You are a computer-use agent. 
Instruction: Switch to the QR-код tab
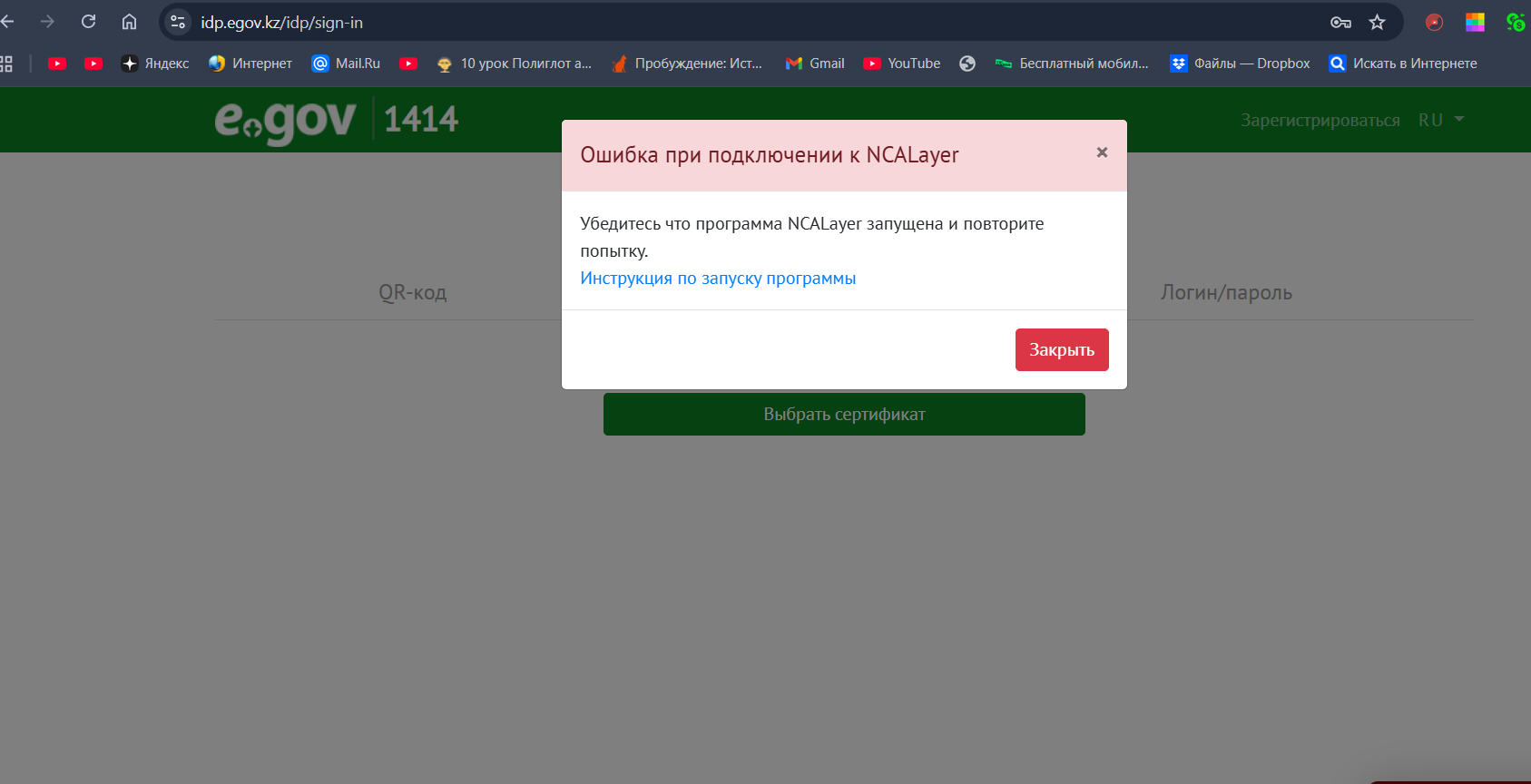point(412,292)
